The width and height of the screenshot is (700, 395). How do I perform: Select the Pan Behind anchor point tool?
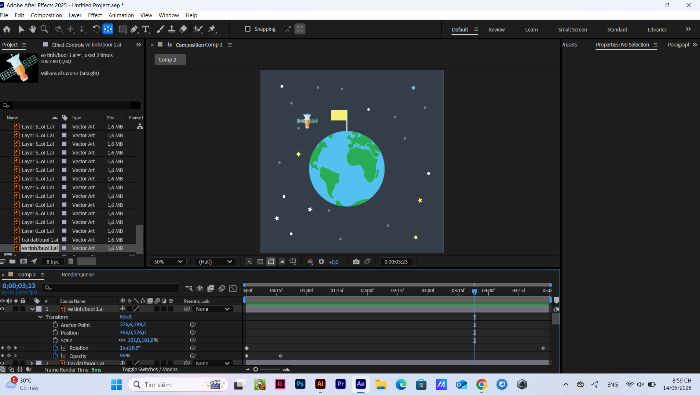108,29
